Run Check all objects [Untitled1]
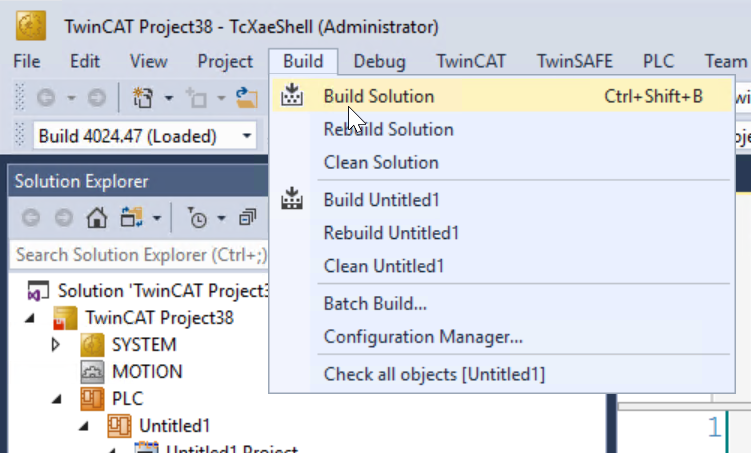Viewport: 751px width, 453px height. coord(434,375)
